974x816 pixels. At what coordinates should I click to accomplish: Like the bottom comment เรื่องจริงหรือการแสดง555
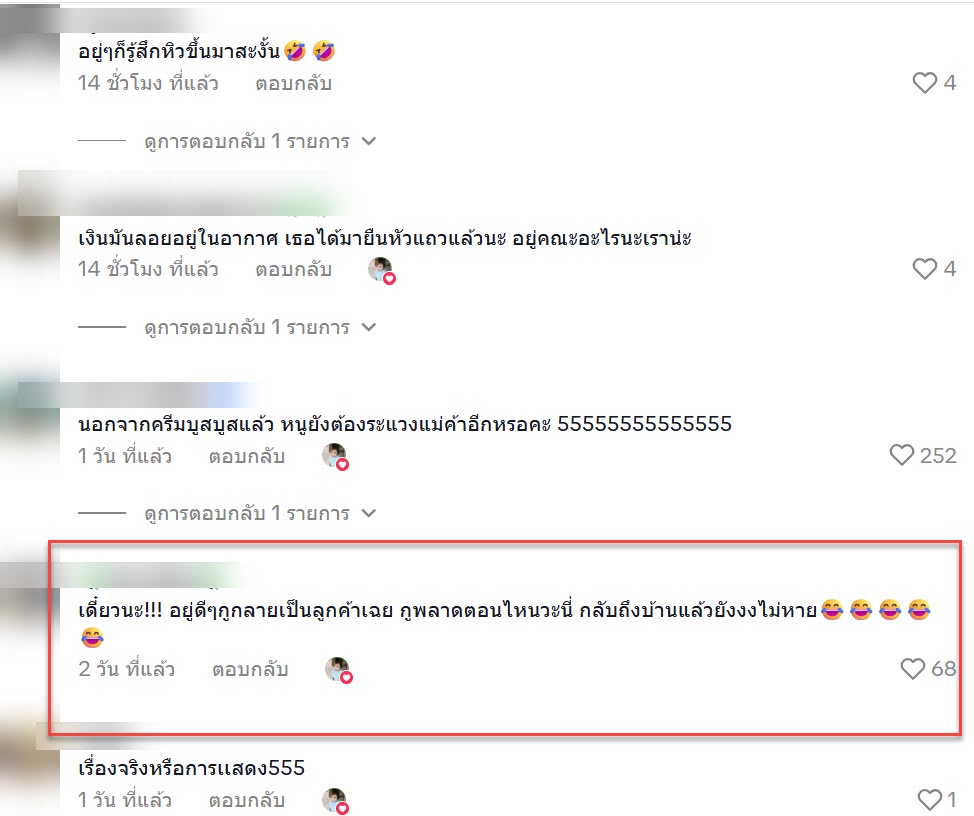(929, 799)
